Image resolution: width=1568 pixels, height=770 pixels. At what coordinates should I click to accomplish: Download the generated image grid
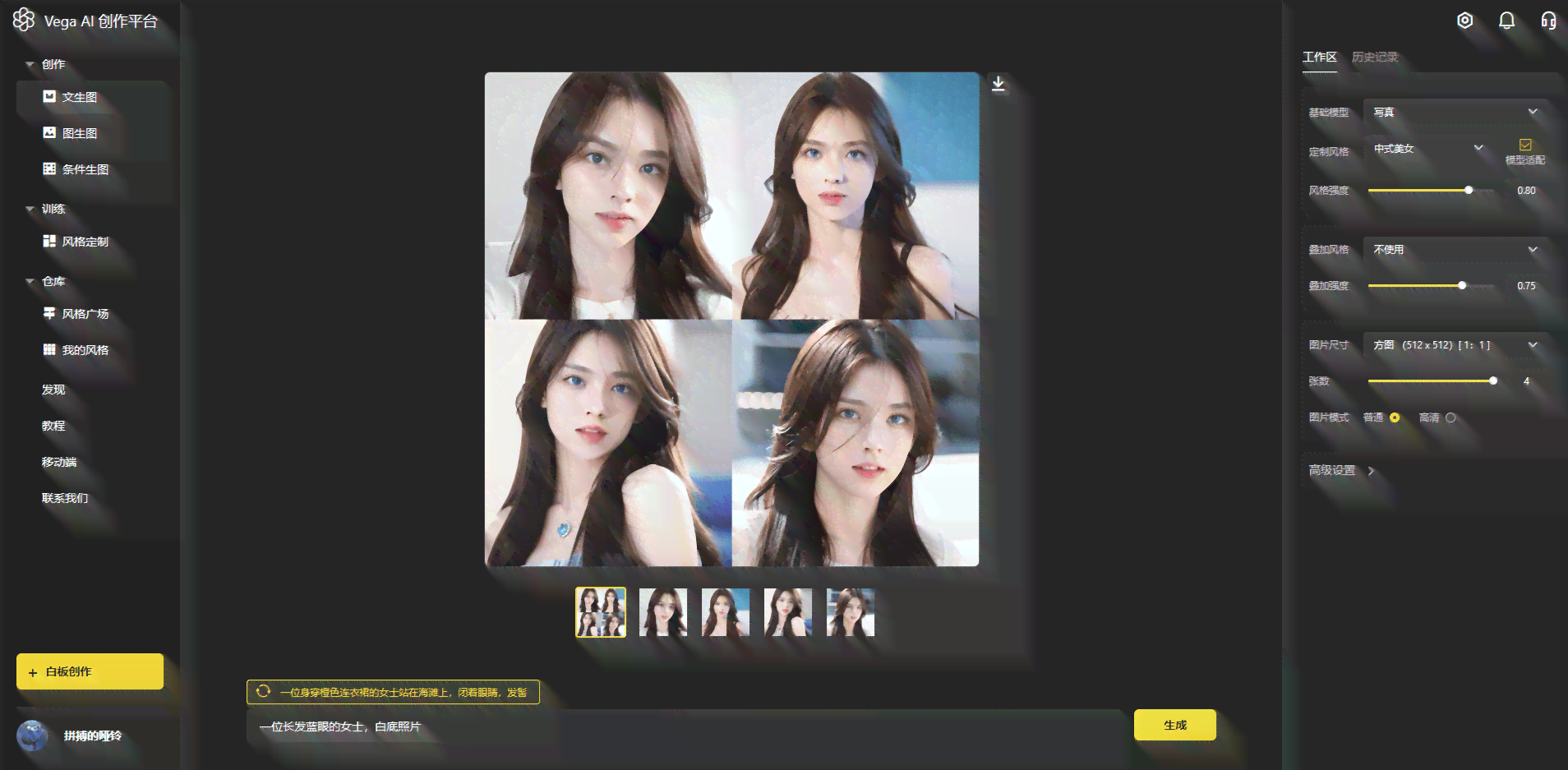click(x=998, y=84)
